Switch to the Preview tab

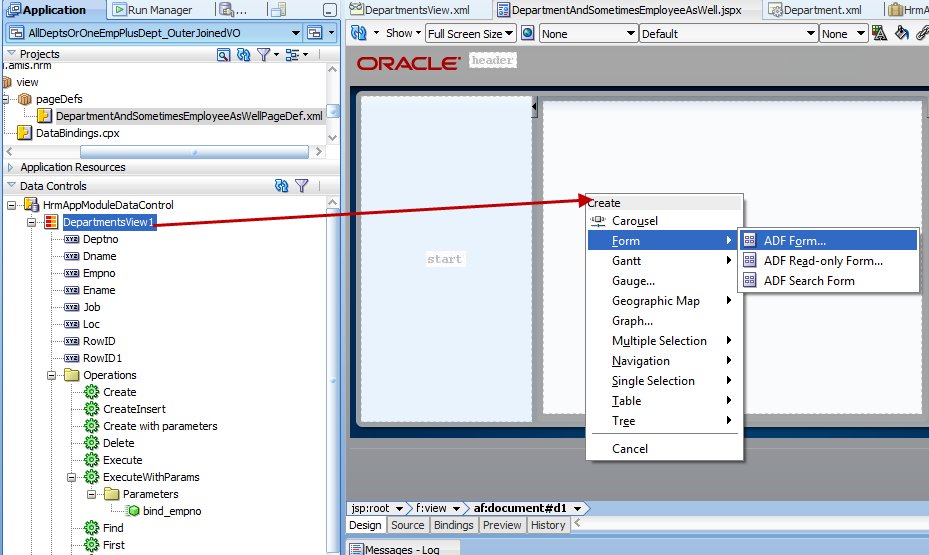(x=502, y=525)
